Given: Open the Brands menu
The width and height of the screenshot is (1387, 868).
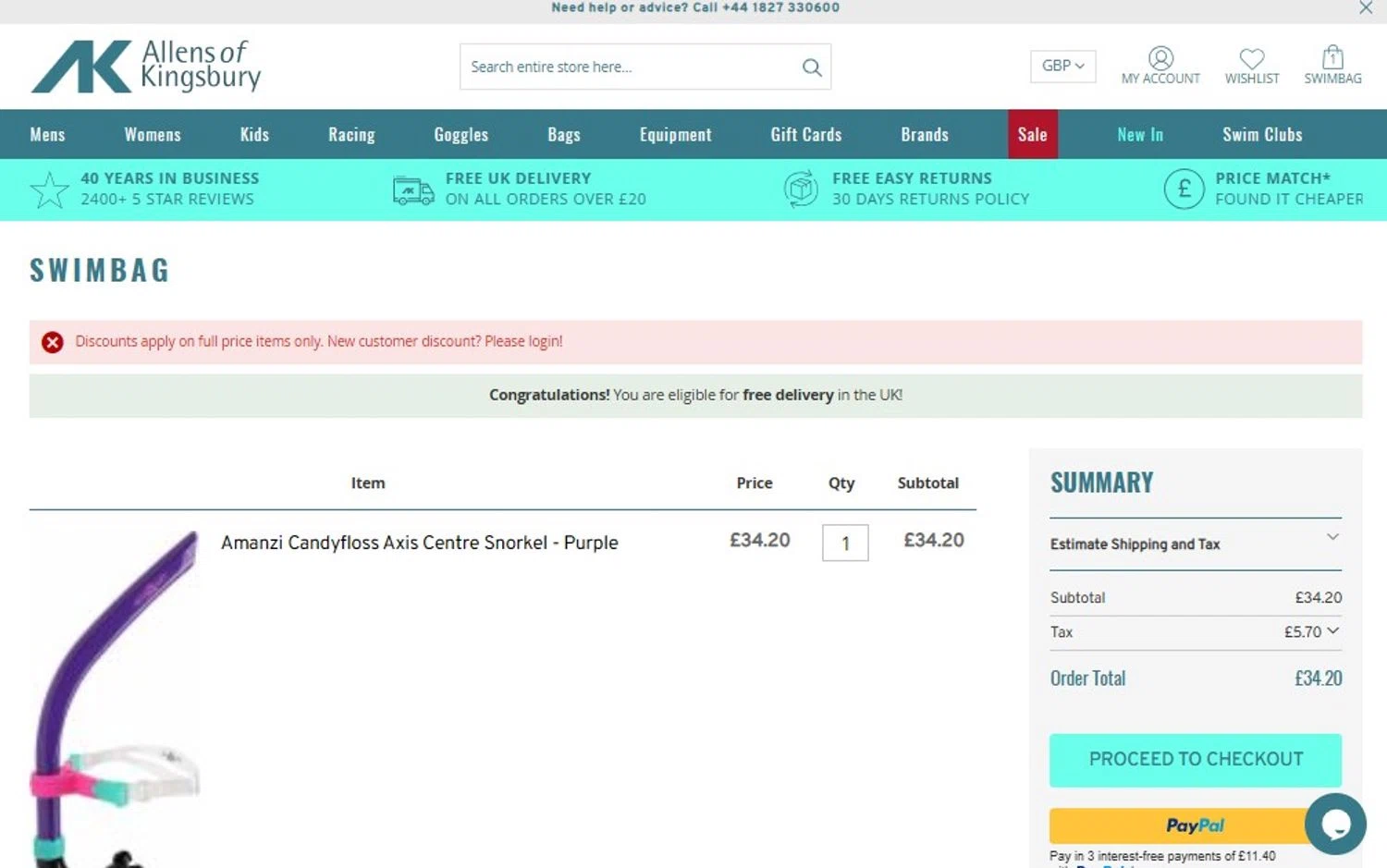Looking at the screenshot, I should pos(925,135).
